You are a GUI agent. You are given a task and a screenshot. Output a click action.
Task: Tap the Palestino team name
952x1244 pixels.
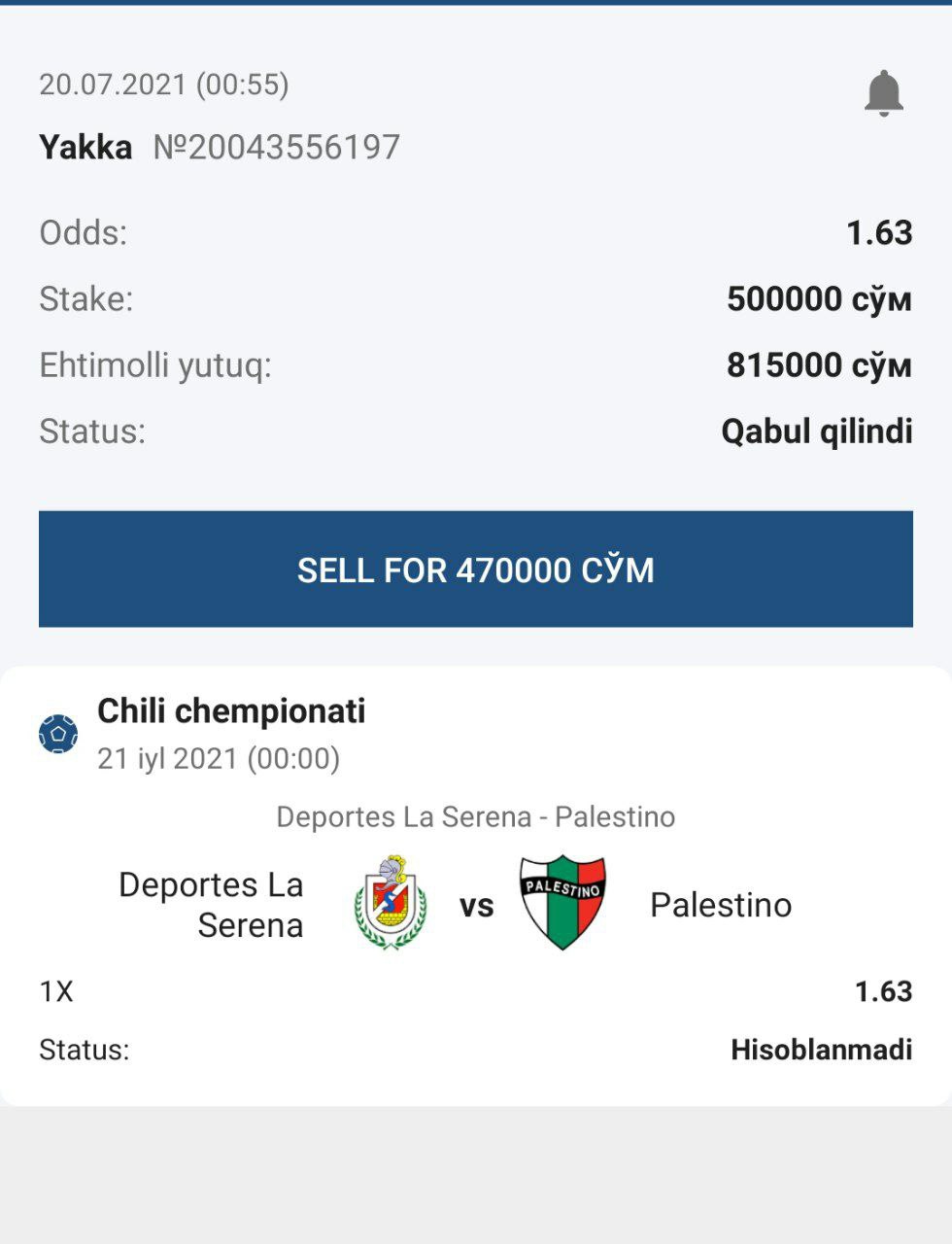720,905
